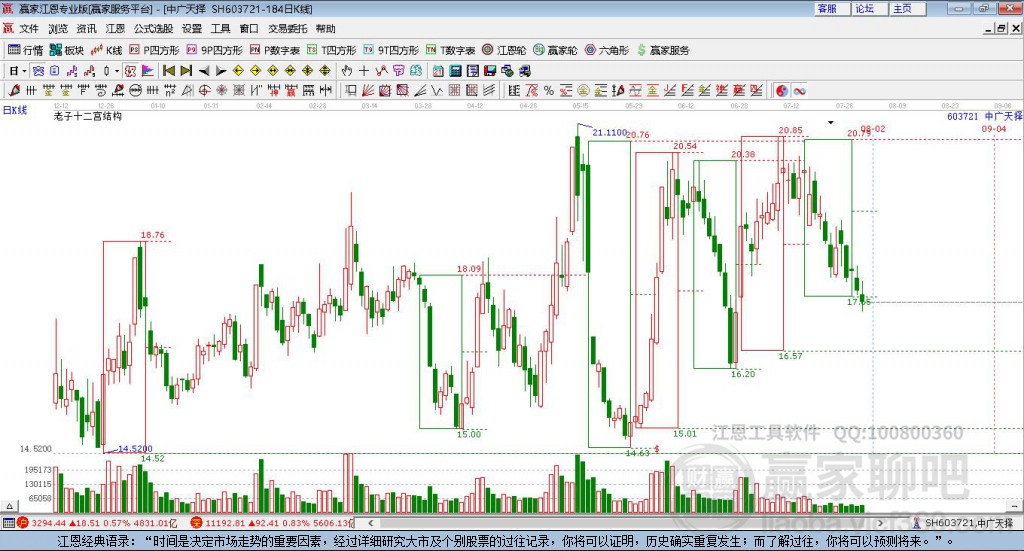Click the 沪 index value 3294.44 in status bar
Image resolution: width=1024 pixels, height=551 pixels.
[49, 523]
